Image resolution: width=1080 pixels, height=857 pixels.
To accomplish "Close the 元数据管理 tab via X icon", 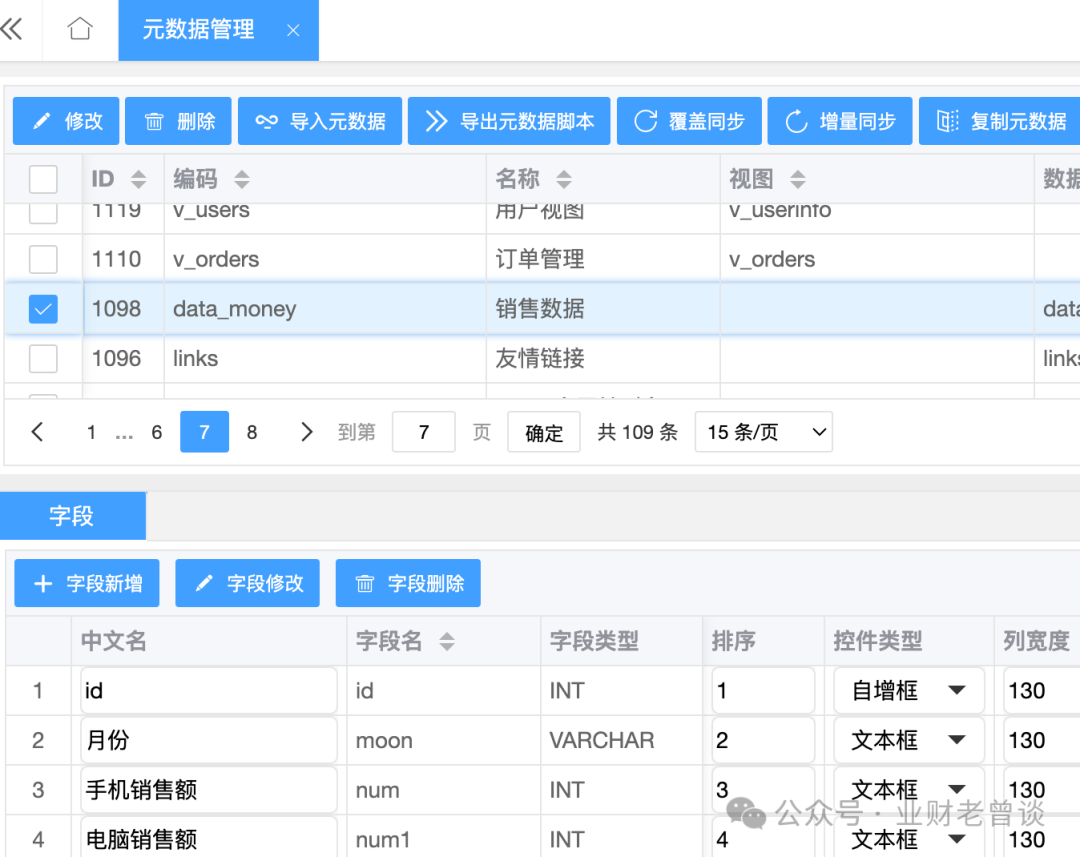I will pyautogui.click(x=293, y=31).
